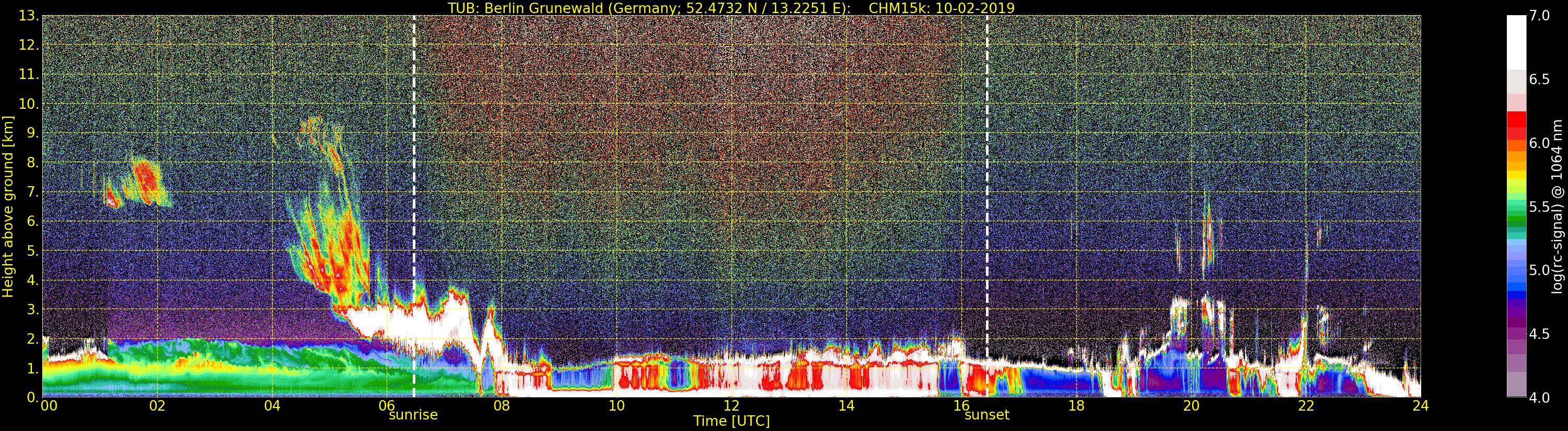Viewport: 1568px width, 431px height.
Task: Click the '22' time tick label
Action: [x=1306, y=405]
